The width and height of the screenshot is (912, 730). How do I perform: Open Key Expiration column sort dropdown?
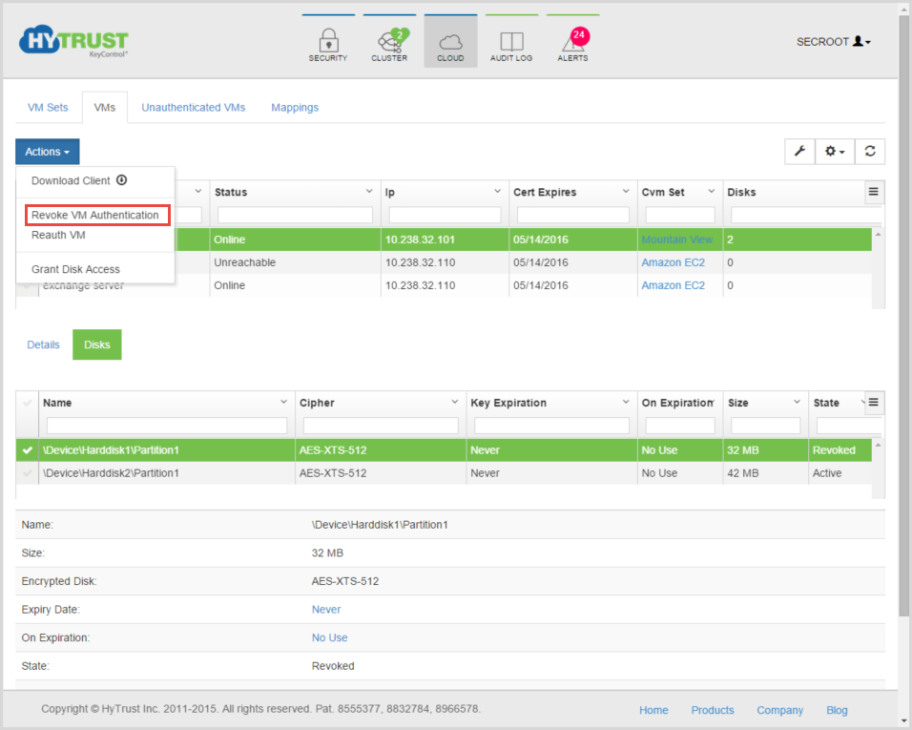pos(626,401)
